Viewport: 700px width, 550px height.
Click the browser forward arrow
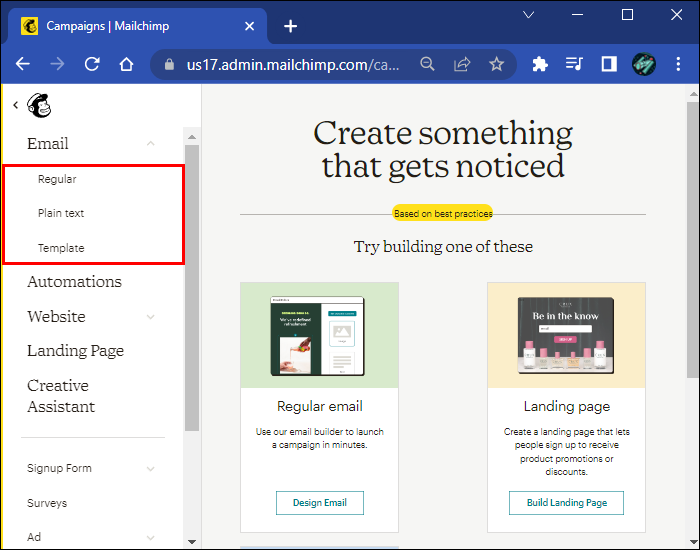(x=57, y=64)
